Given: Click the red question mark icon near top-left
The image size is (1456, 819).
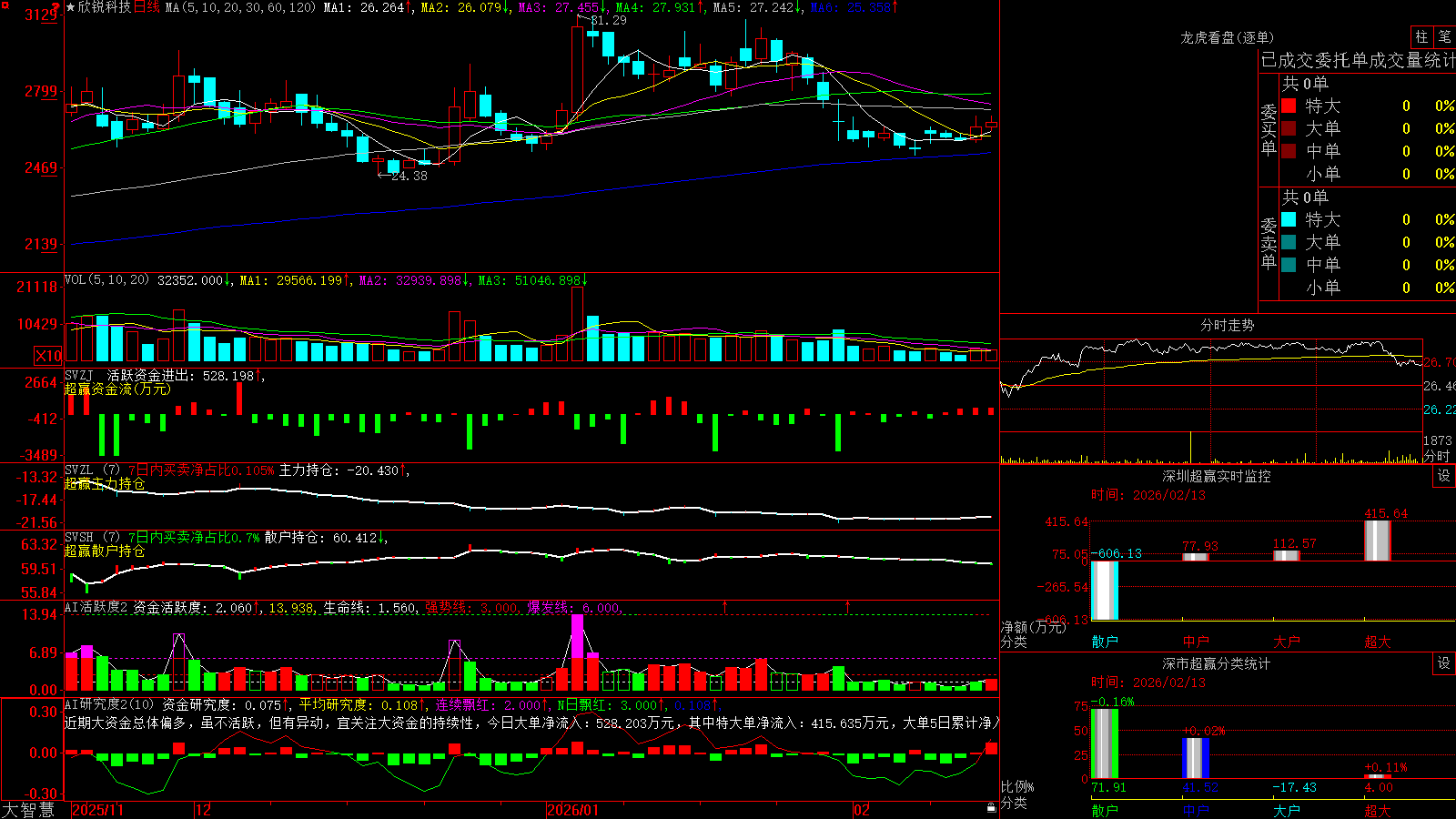Looking at the screenshot, I should (56, 8).
